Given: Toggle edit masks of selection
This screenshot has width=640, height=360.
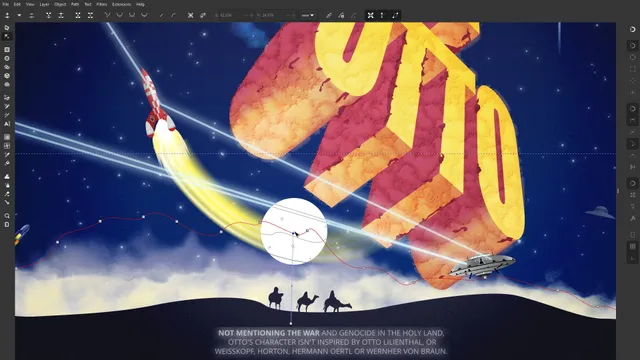Looking at the screenshot, I should pyautogui.click(x=353, y=16).
